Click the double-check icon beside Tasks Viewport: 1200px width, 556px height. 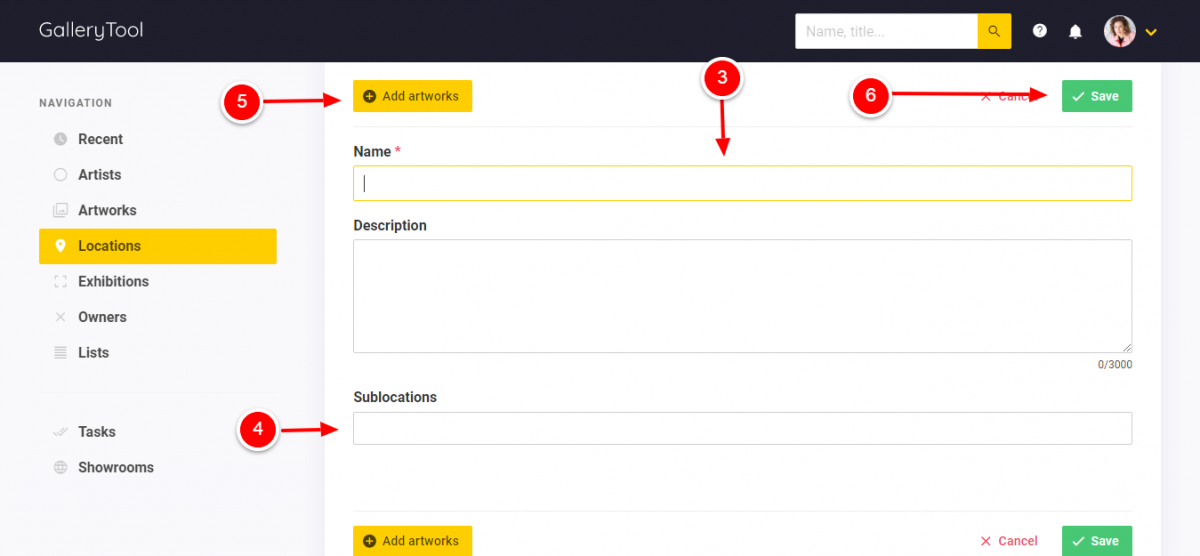(60, 432)
